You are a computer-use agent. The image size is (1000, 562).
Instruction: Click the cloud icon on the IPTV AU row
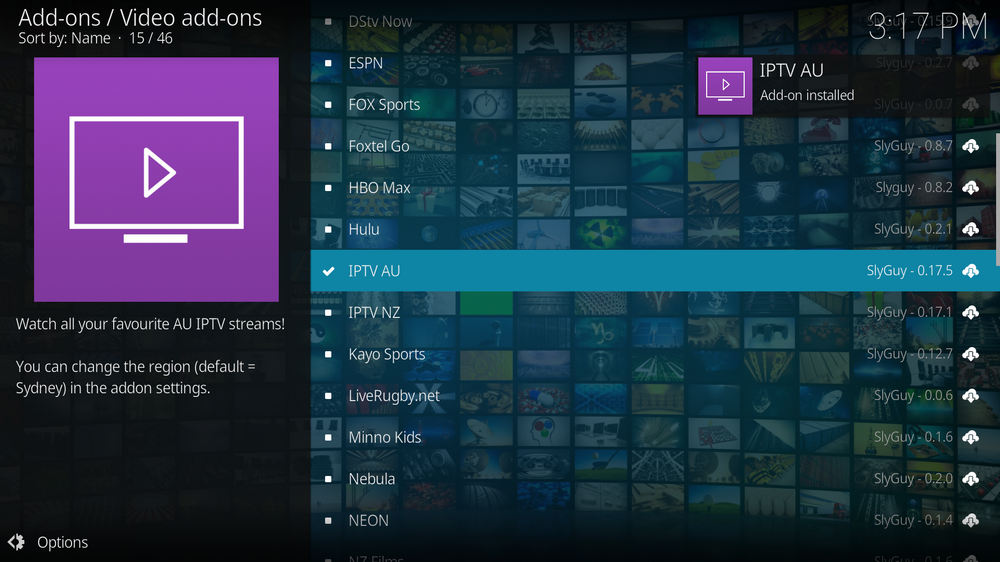[x=970, y=271]
